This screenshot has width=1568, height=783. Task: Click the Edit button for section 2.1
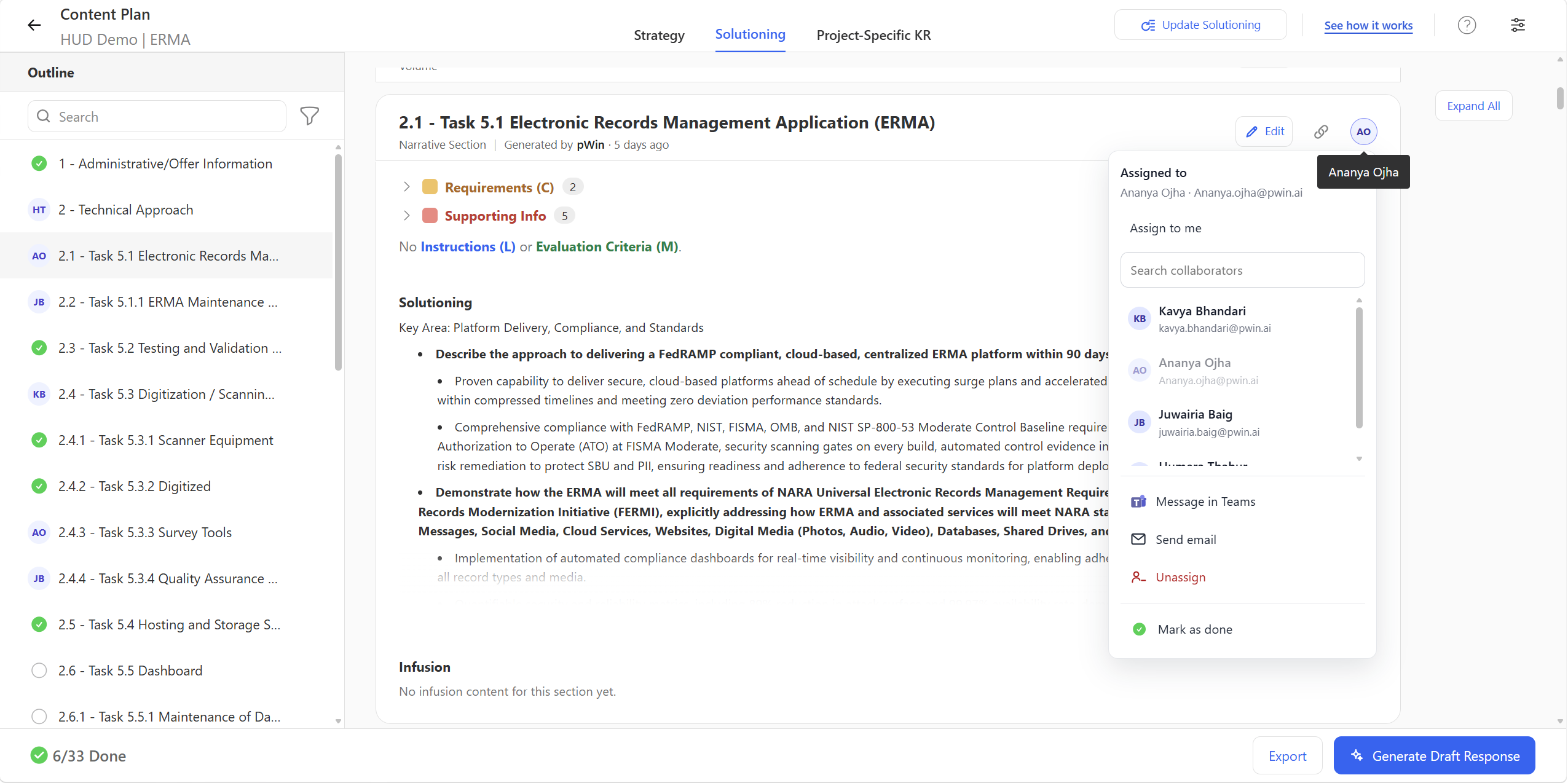(1264, 132)
